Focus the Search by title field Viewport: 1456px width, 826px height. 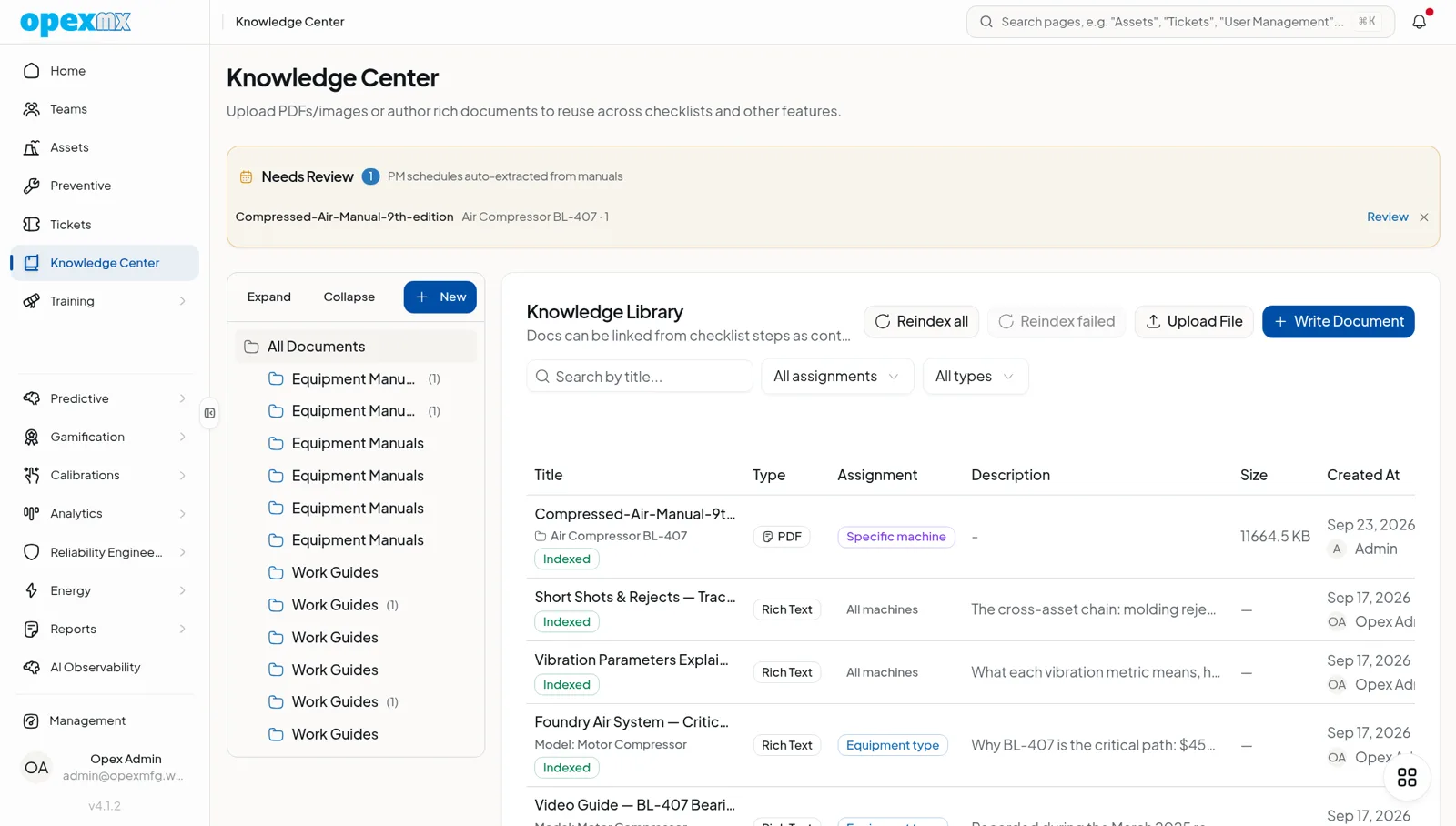coord(640,377)
